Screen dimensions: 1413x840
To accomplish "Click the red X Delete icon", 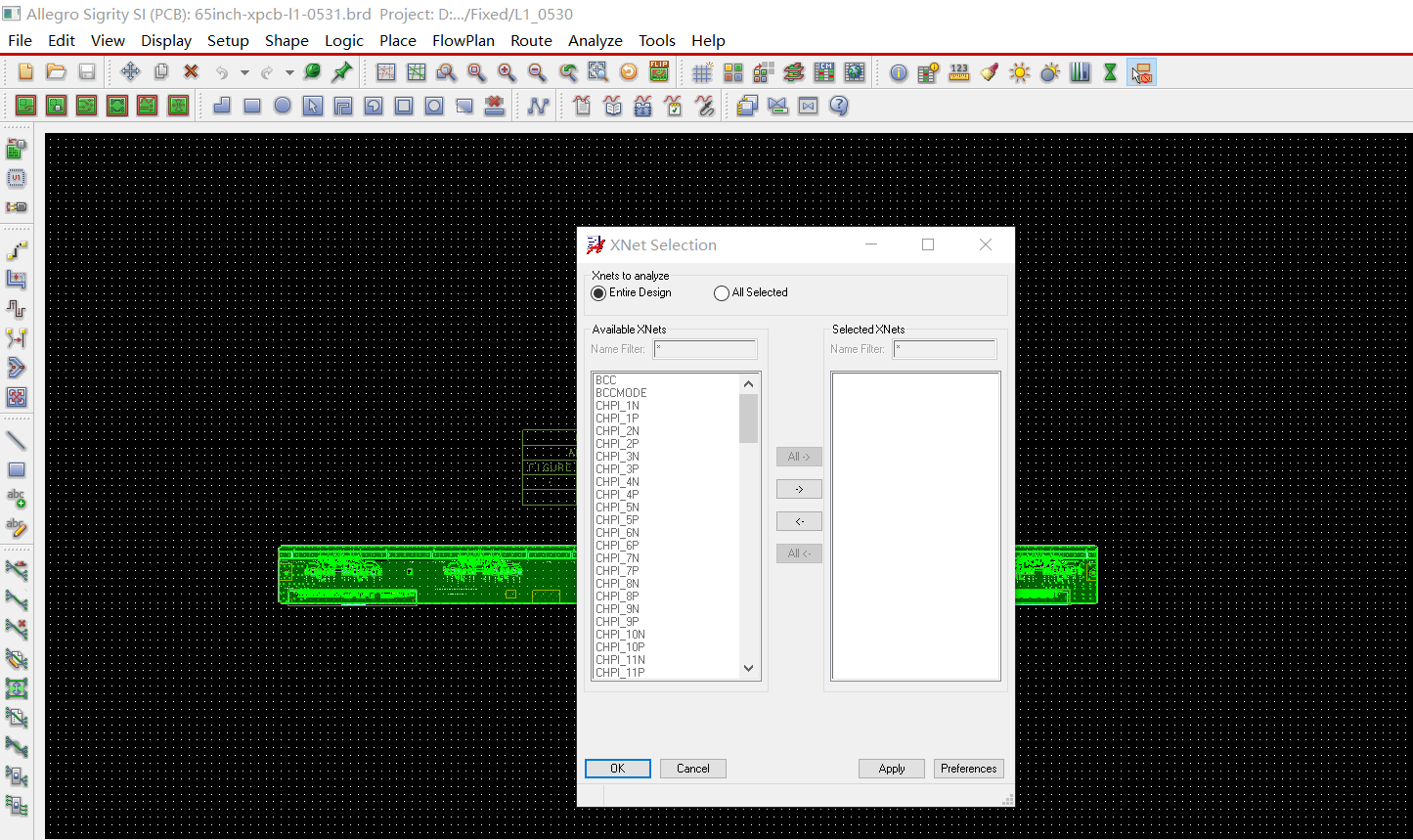I will tap(191, 71).
